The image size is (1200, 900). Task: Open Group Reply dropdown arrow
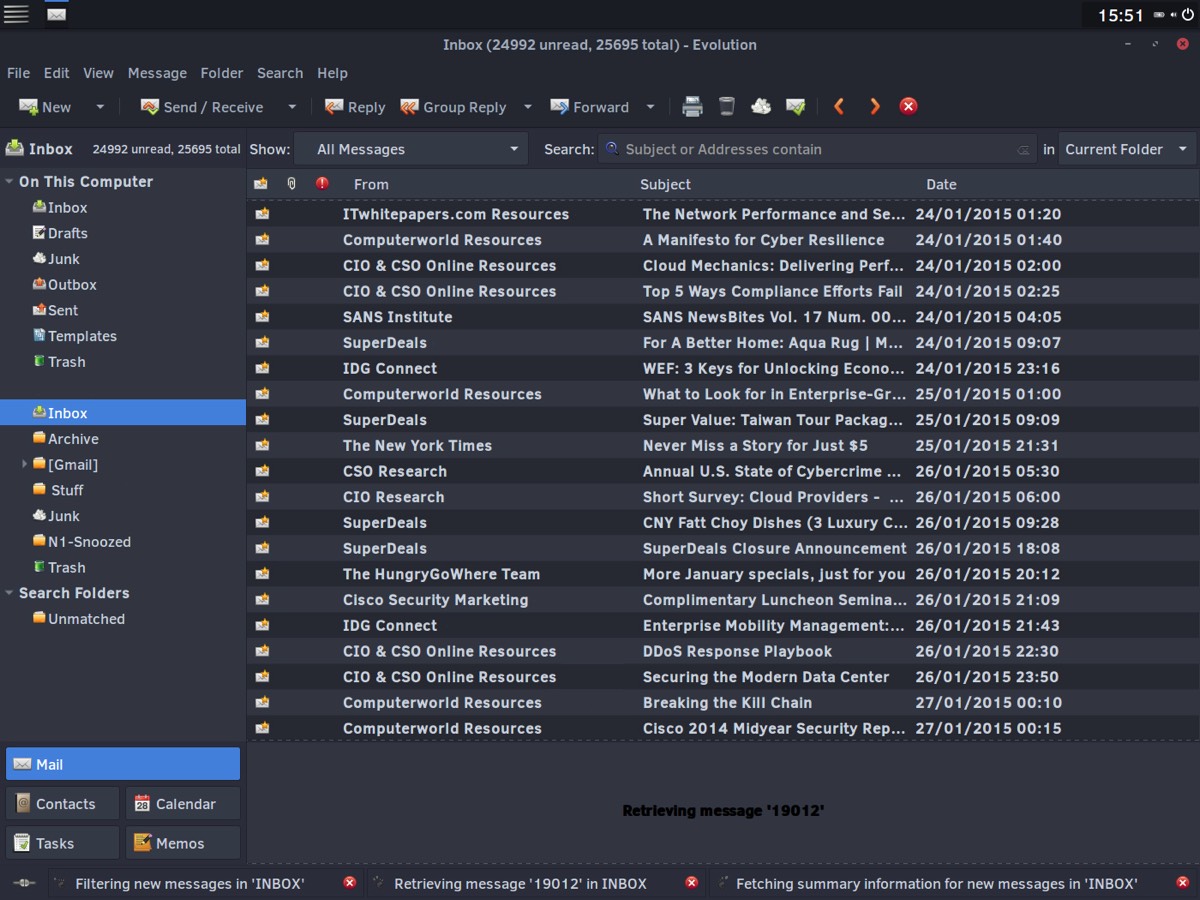(527, 107)
